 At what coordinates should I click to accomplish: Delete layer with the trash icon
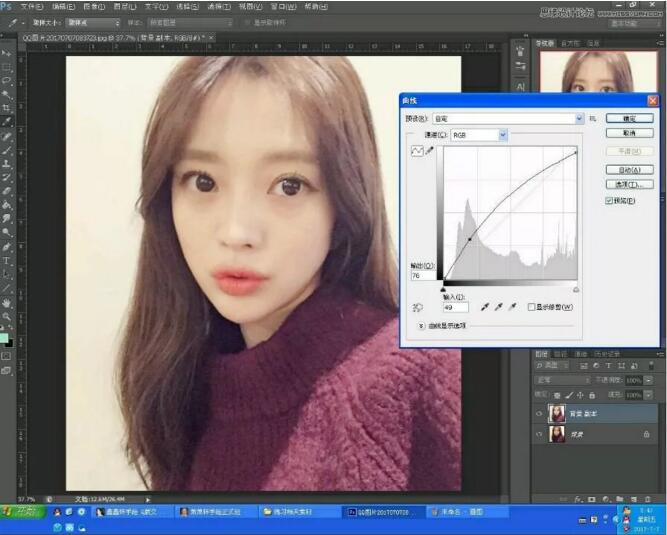click(x=647, y=499)
